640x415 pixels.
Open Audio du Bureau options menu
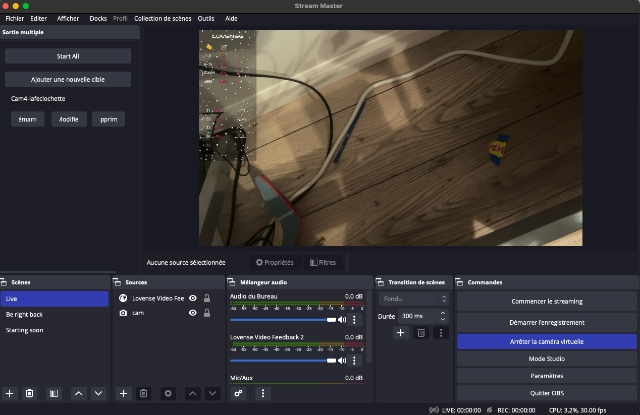click(354, 320)
